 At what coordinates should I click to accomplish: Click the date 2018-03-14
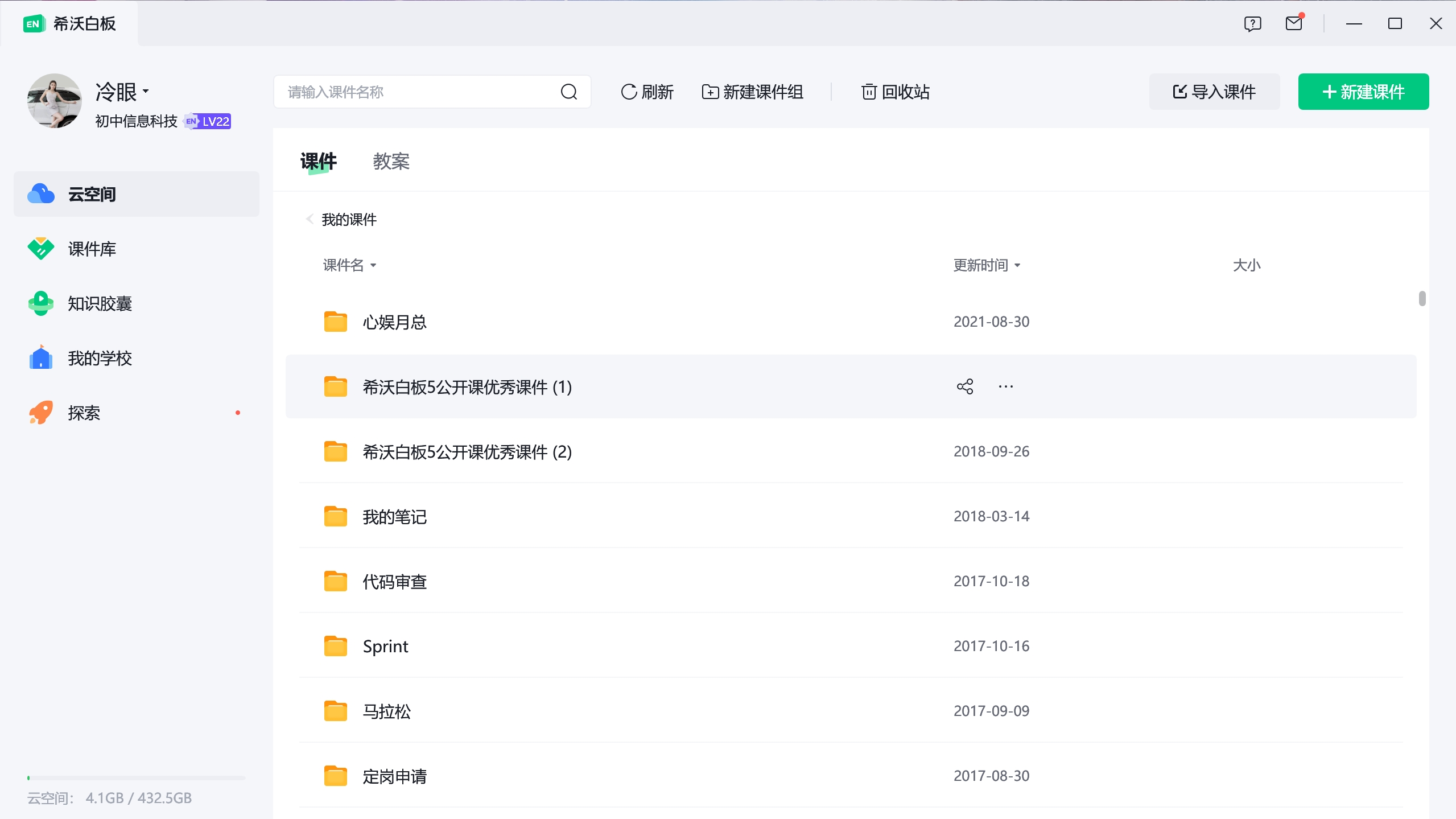point(992,516)
